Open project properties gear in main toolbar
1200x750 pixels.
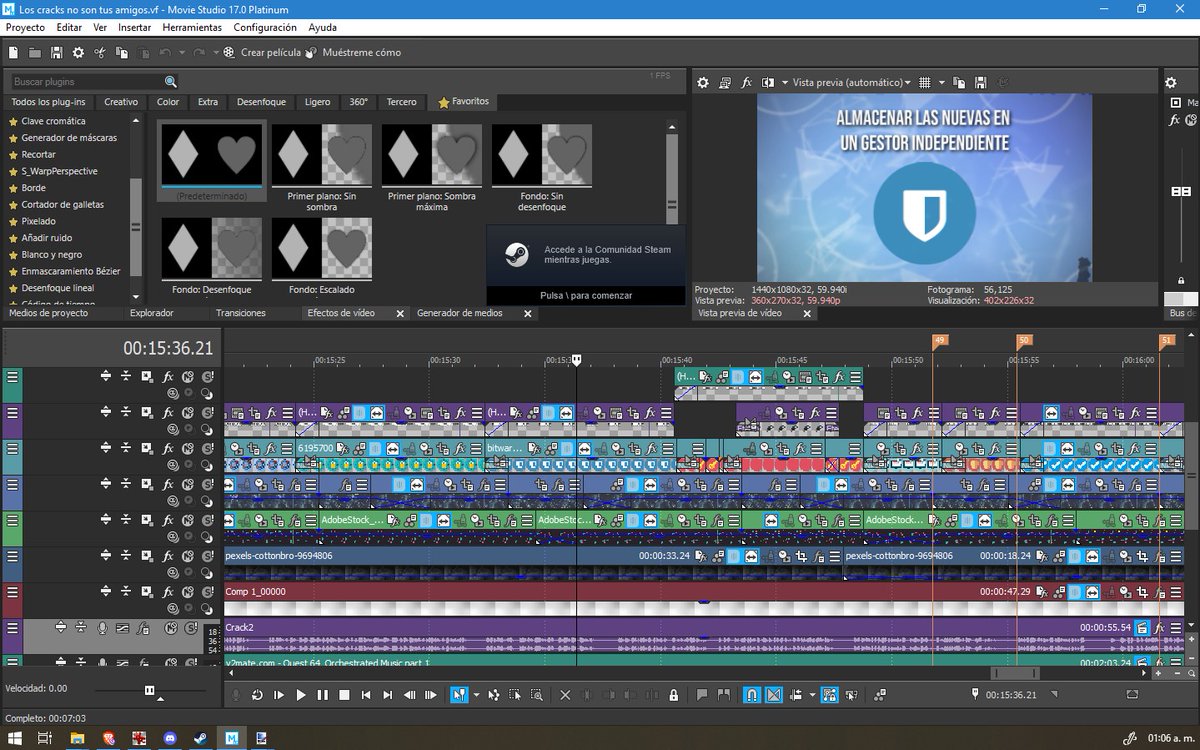coord(78,52)
